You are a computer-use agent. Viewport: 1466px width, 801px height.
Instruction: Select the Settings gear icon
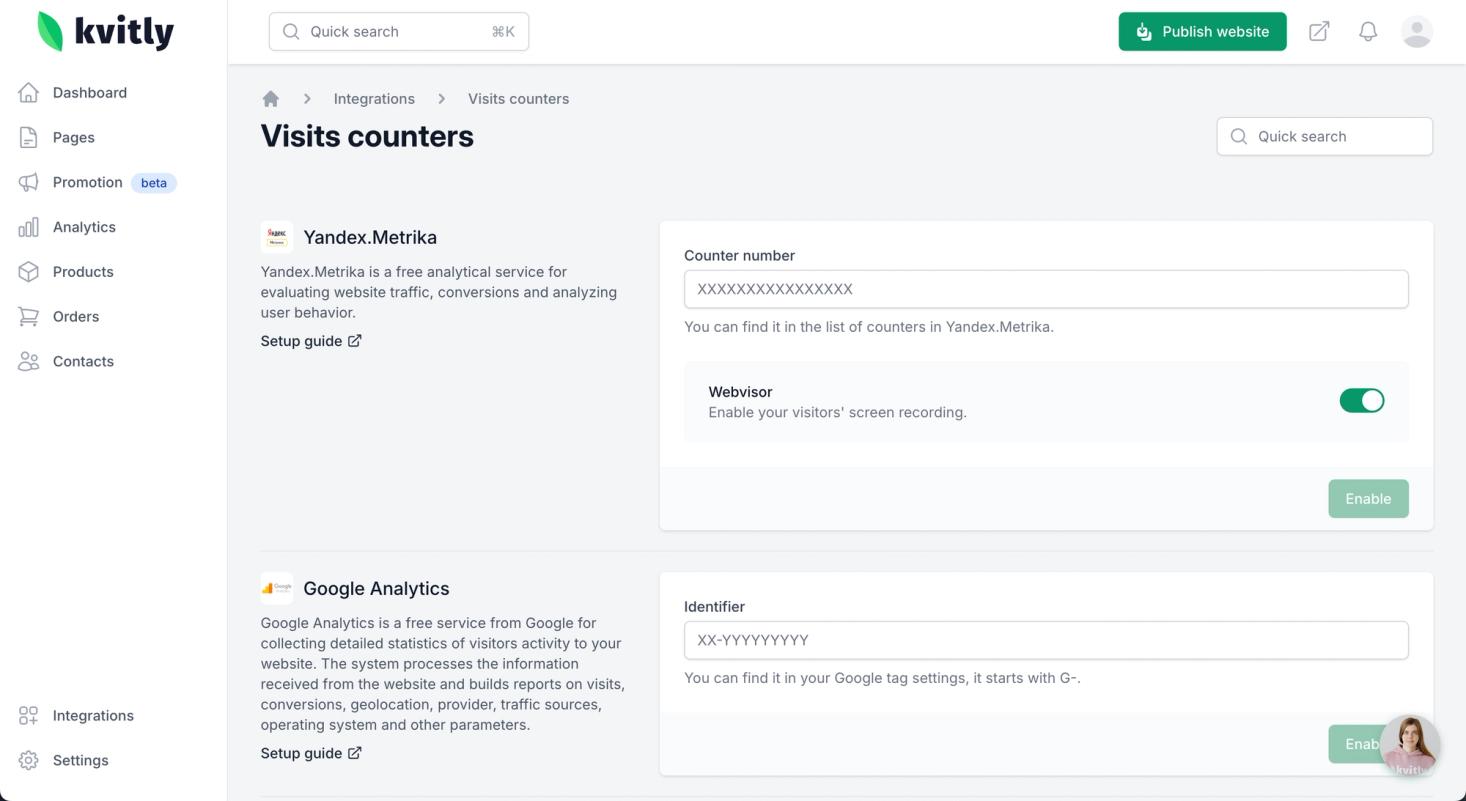pos(29,761)
